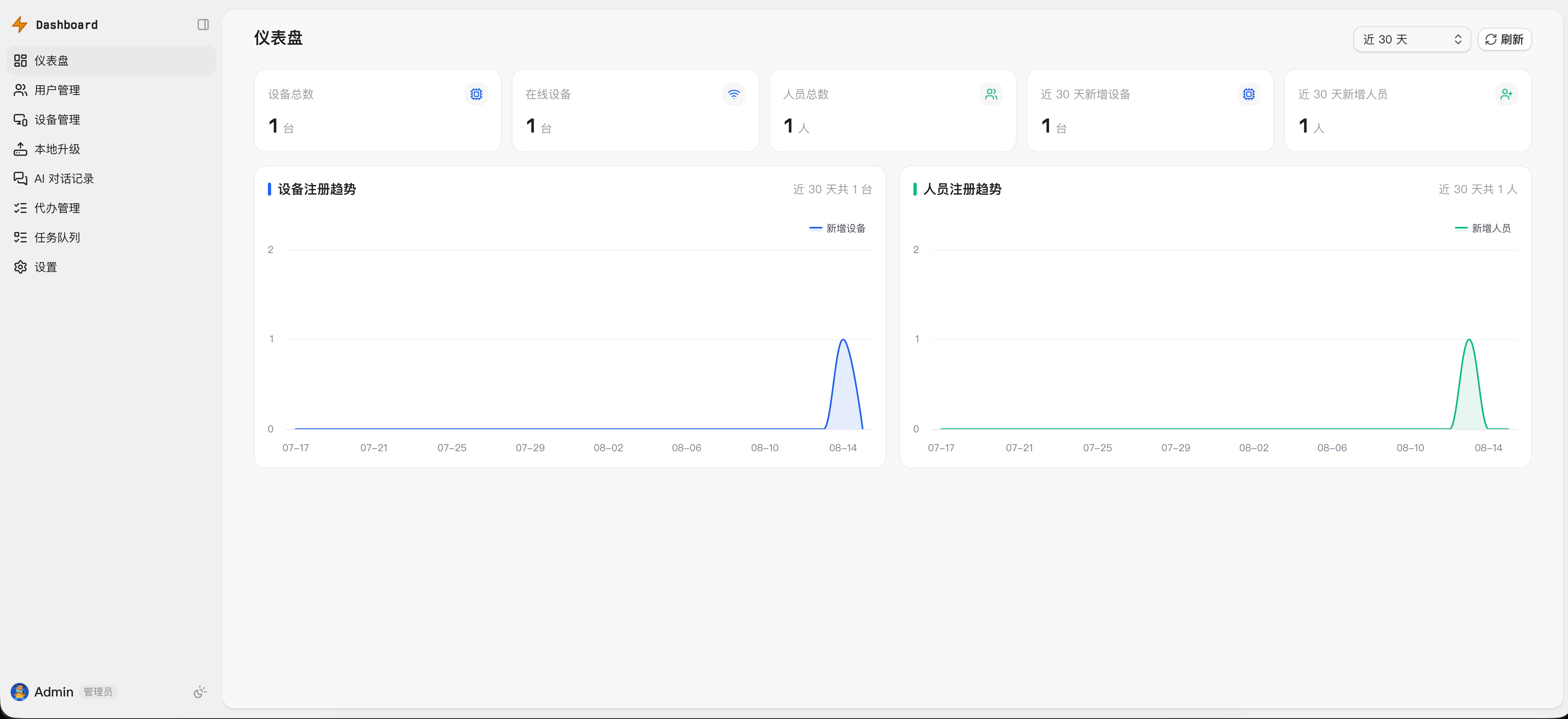Click the 在线设备 card label

point(548,94)
